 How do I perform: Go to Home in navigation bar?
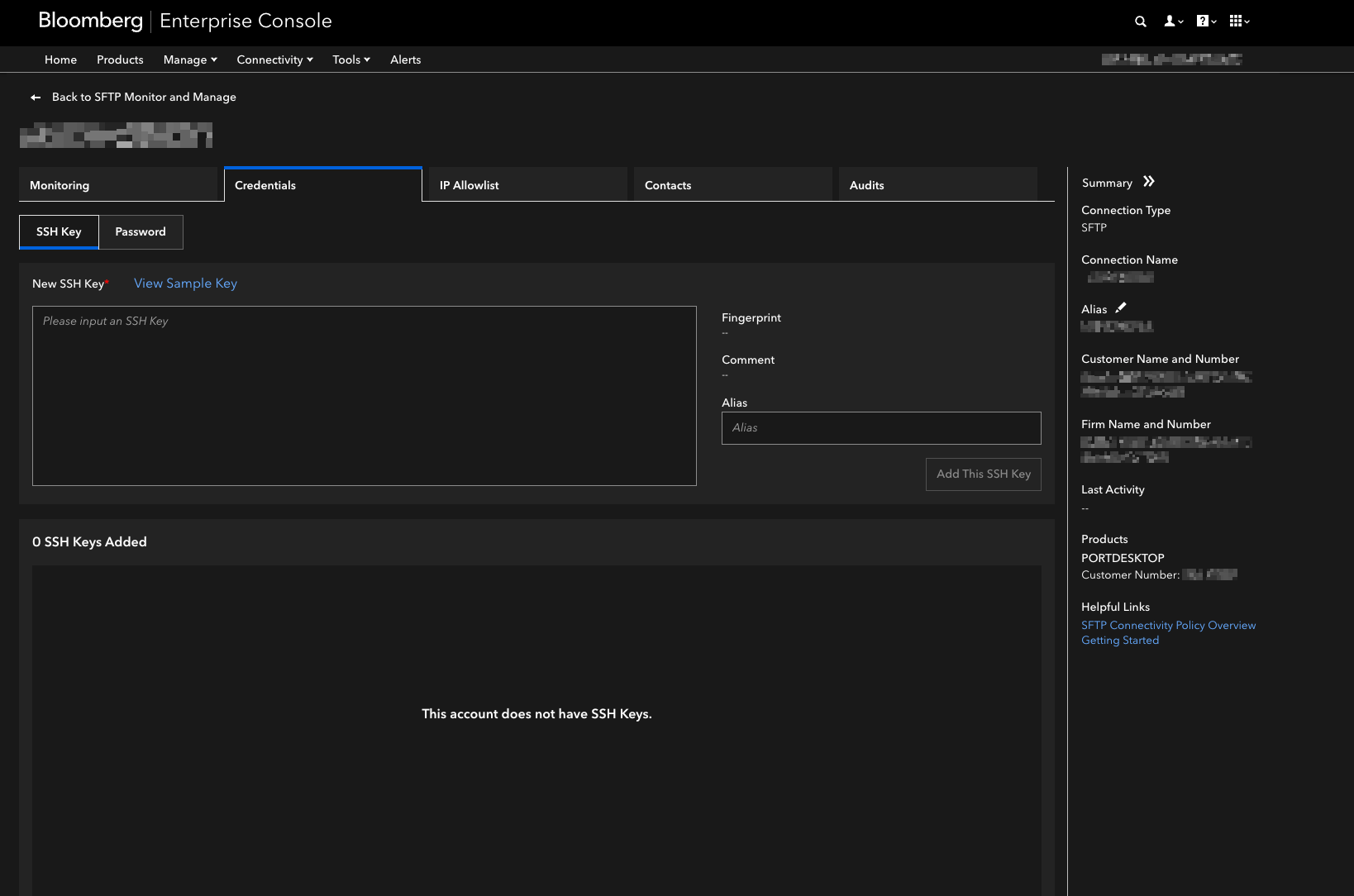point(60,60)
